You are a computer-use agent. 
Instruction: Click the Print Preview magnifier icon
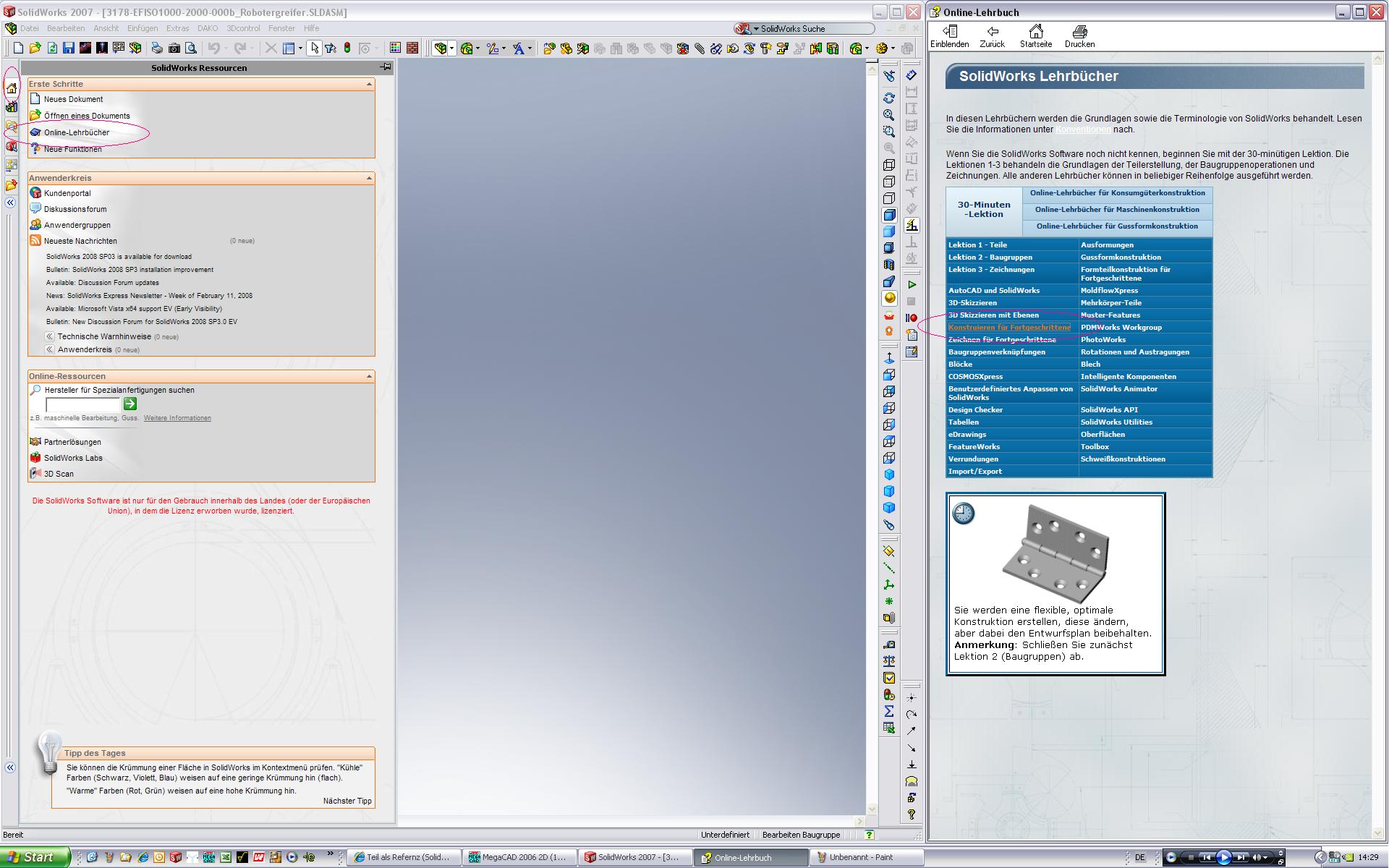coord(191,48)
